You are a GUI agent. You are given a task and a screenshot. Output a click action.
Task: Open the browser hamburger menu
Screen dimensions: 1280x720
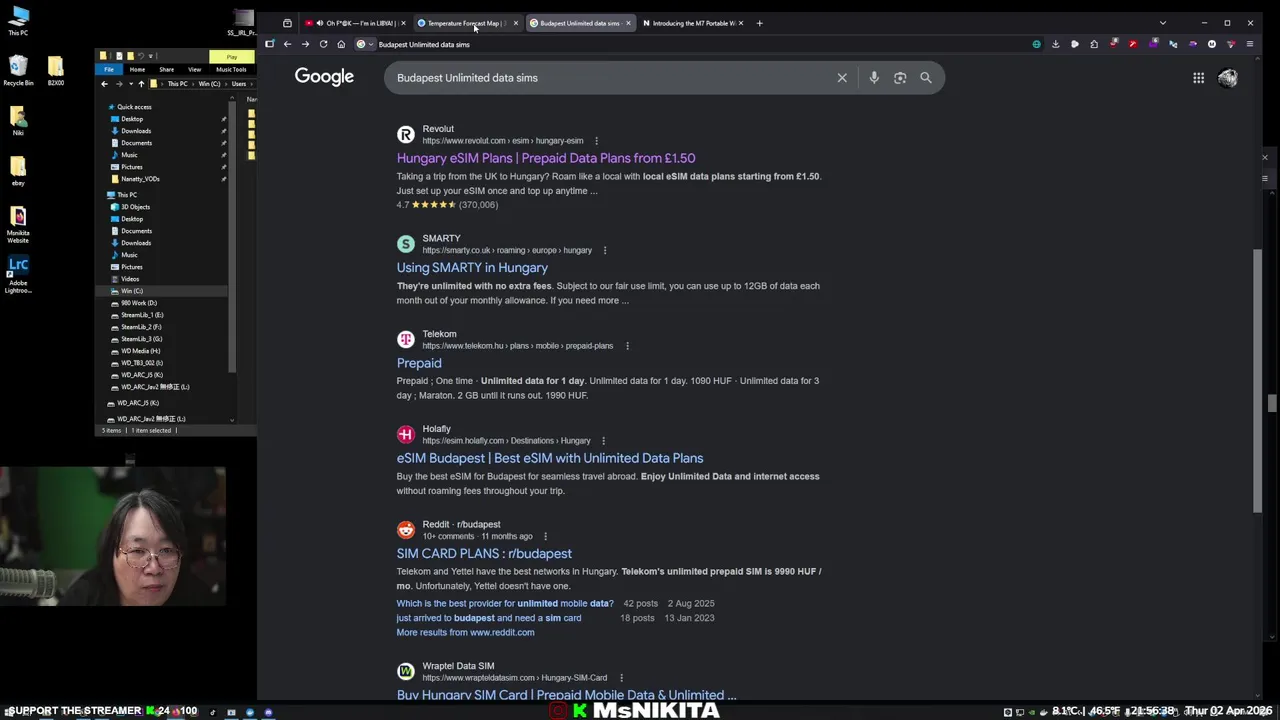tap(1250, 44)
